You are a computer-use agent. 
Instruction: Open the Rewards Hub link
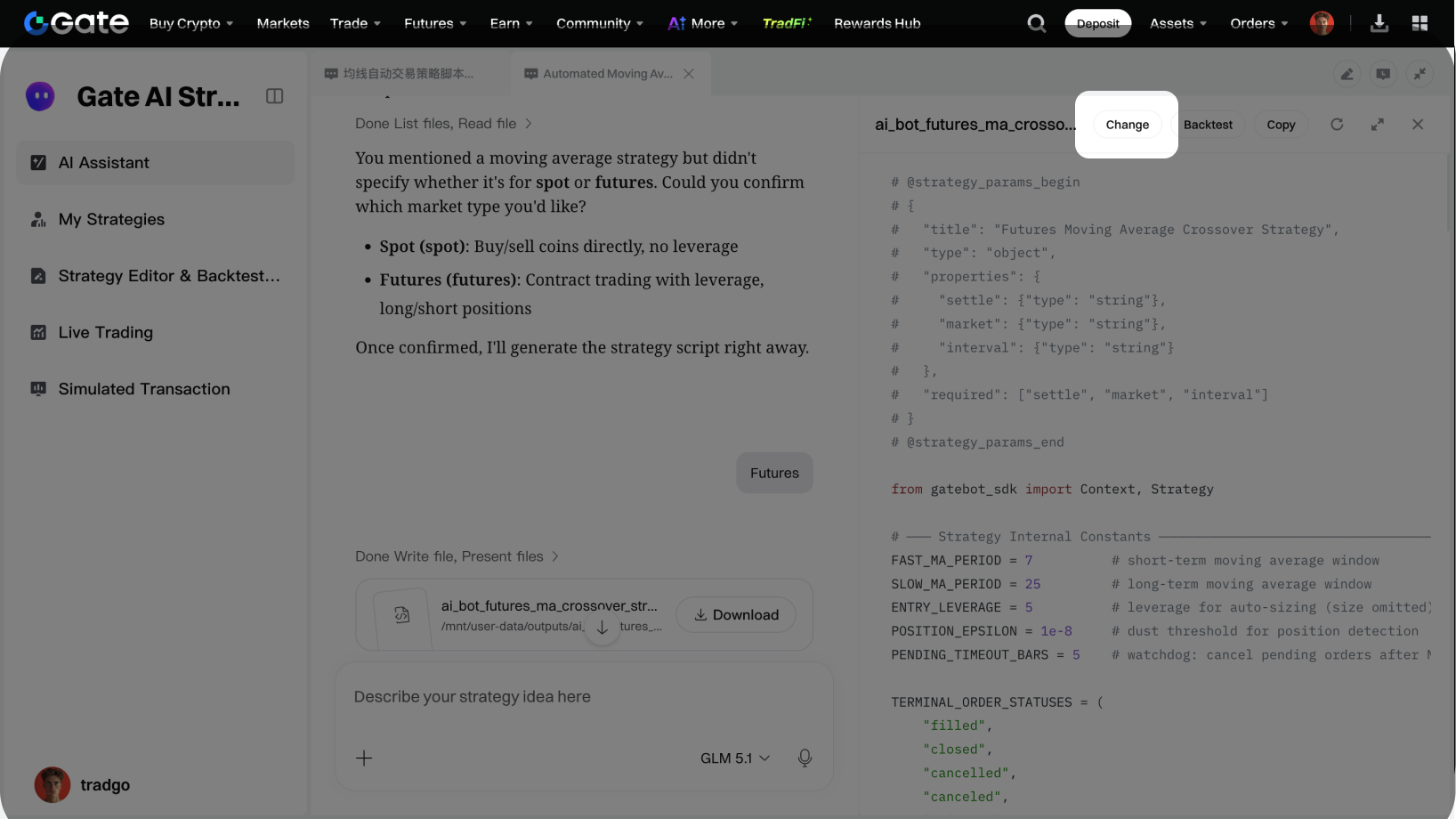pos(878,23)
